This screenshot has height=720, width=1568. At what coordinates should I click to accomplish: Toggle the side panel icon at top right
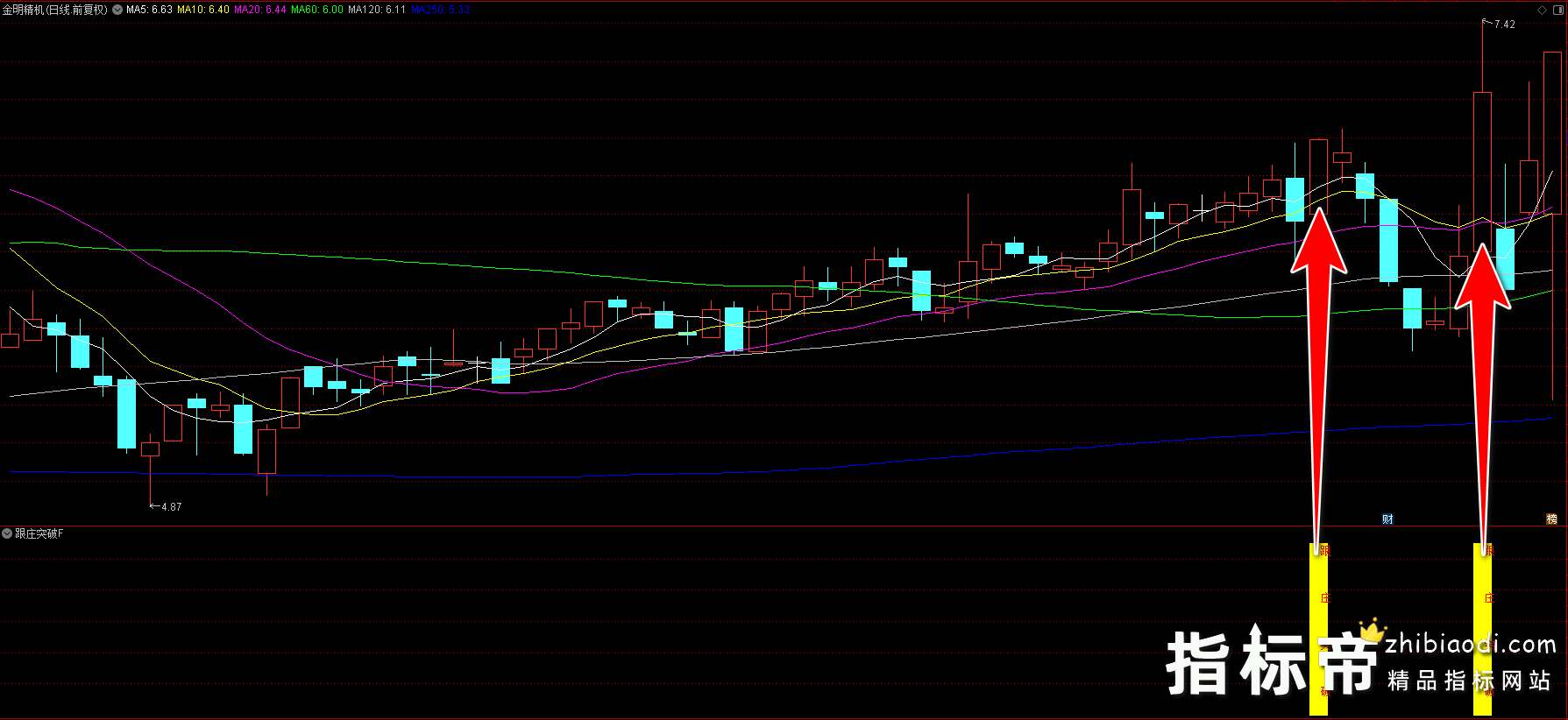[x=1558, y=10]
